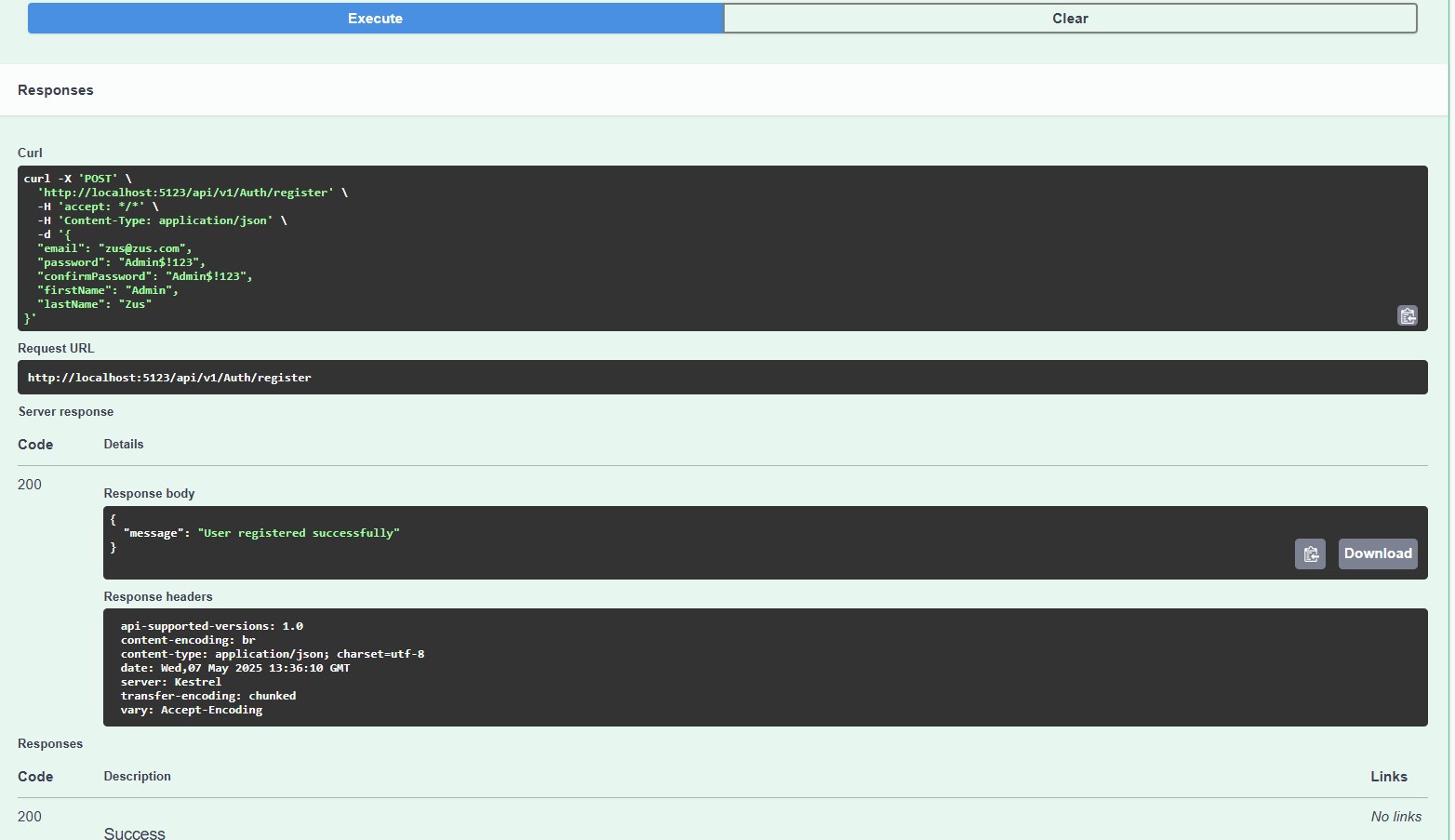The height and width of the screenshot is (840, 1455).
Task: Clear the executed request
Action: 1070,19
